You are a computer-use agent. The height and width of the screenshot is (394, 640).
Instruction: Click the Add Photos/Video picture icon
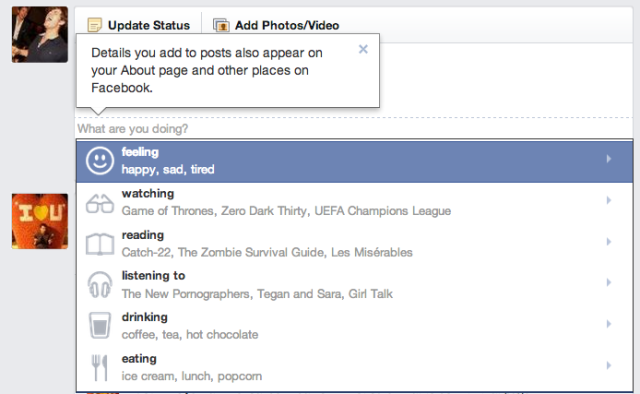tap(221, 25)
